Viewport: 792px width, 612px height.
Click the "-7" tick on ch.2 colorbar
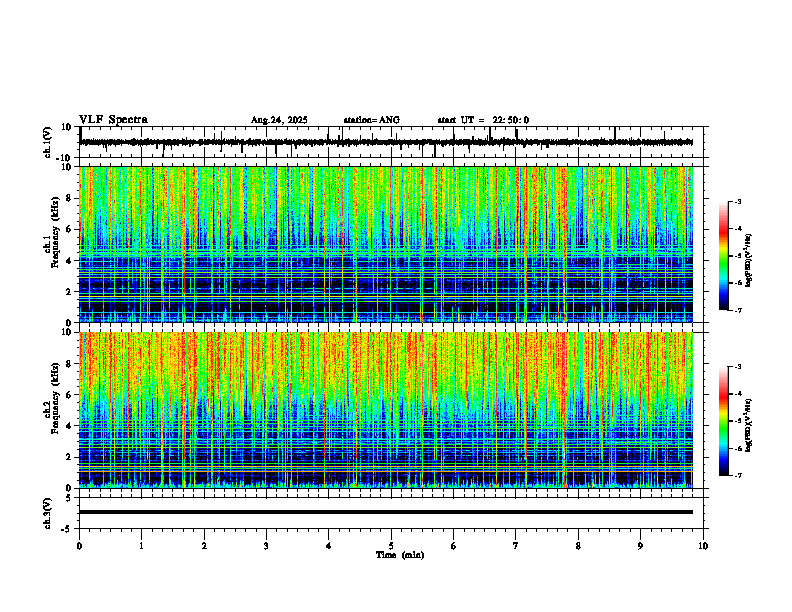(x=737, y=476)
